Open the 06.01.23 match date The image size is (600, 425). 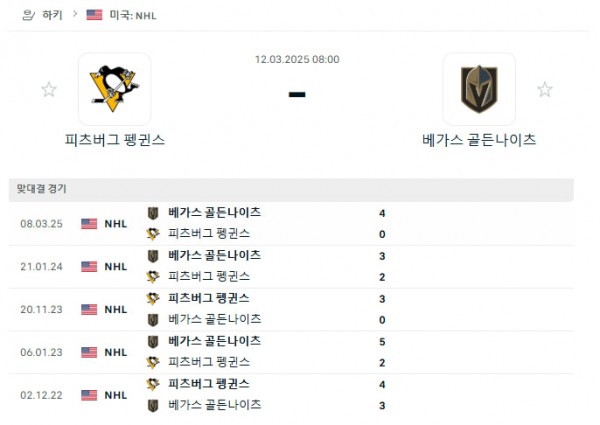pyautogui.click(x=41, y=352)
